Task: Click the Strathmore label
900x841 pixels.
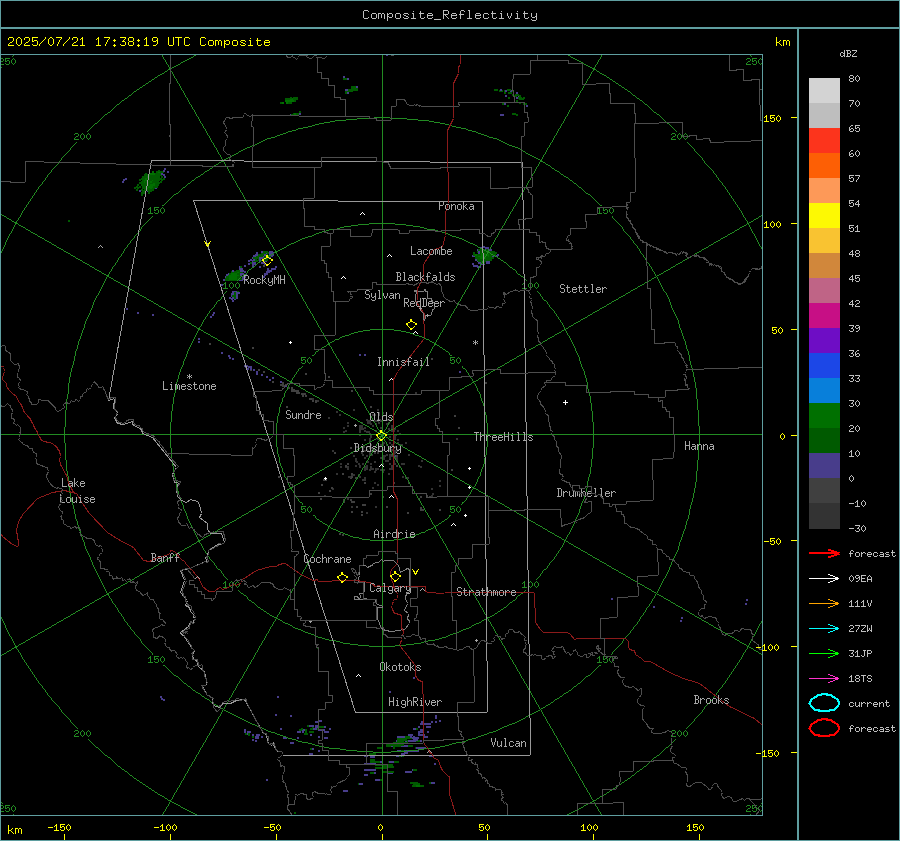Action: coord(486,592)
